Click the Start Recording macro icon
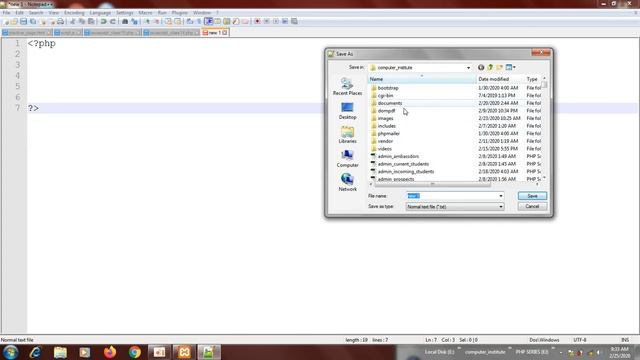 point(257,21)
